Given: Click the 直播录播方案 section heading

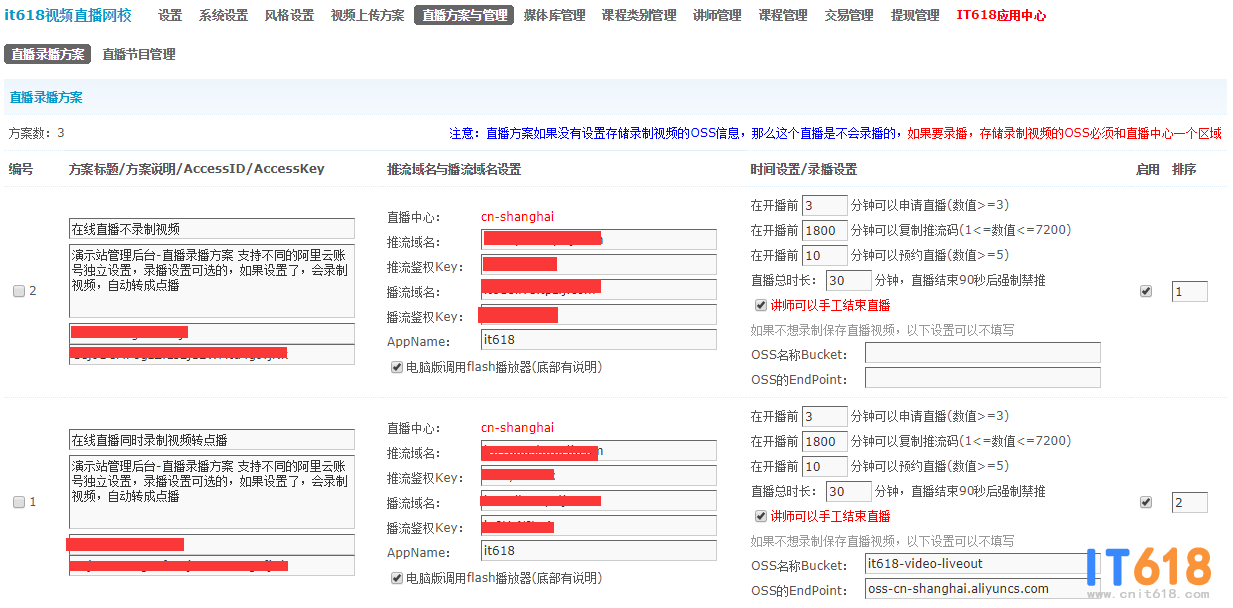Looking at the screenshot, I should tap(46, 97).
